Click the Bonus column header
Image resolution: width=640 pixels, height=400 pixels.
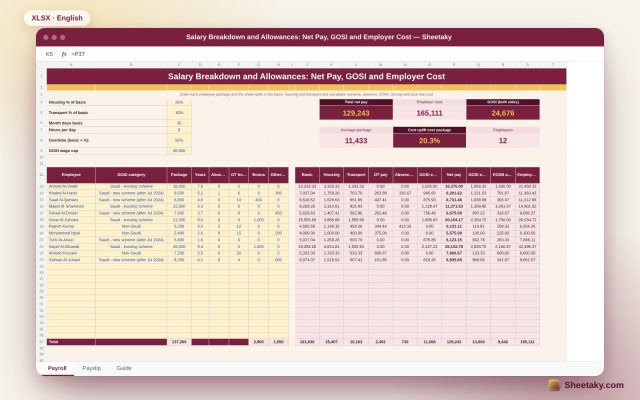(258, 175)
